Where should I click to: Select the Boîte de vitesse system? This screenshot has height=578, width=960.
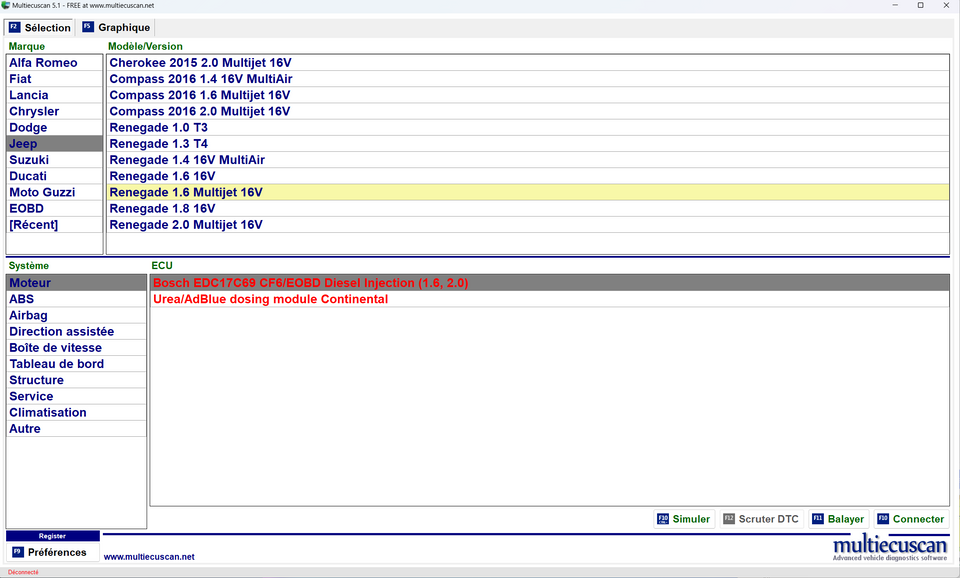77,348
